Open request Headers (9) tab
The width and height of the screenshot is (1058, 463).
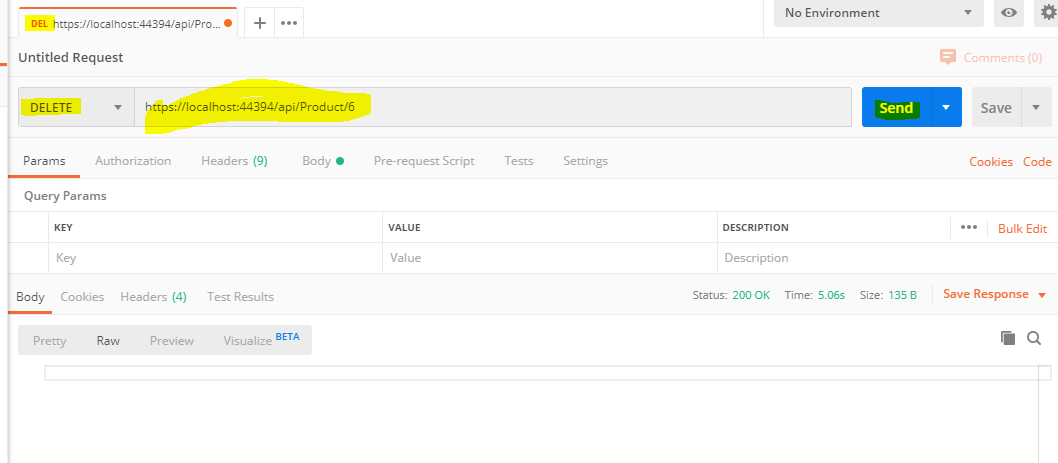[x=234, y=161]
